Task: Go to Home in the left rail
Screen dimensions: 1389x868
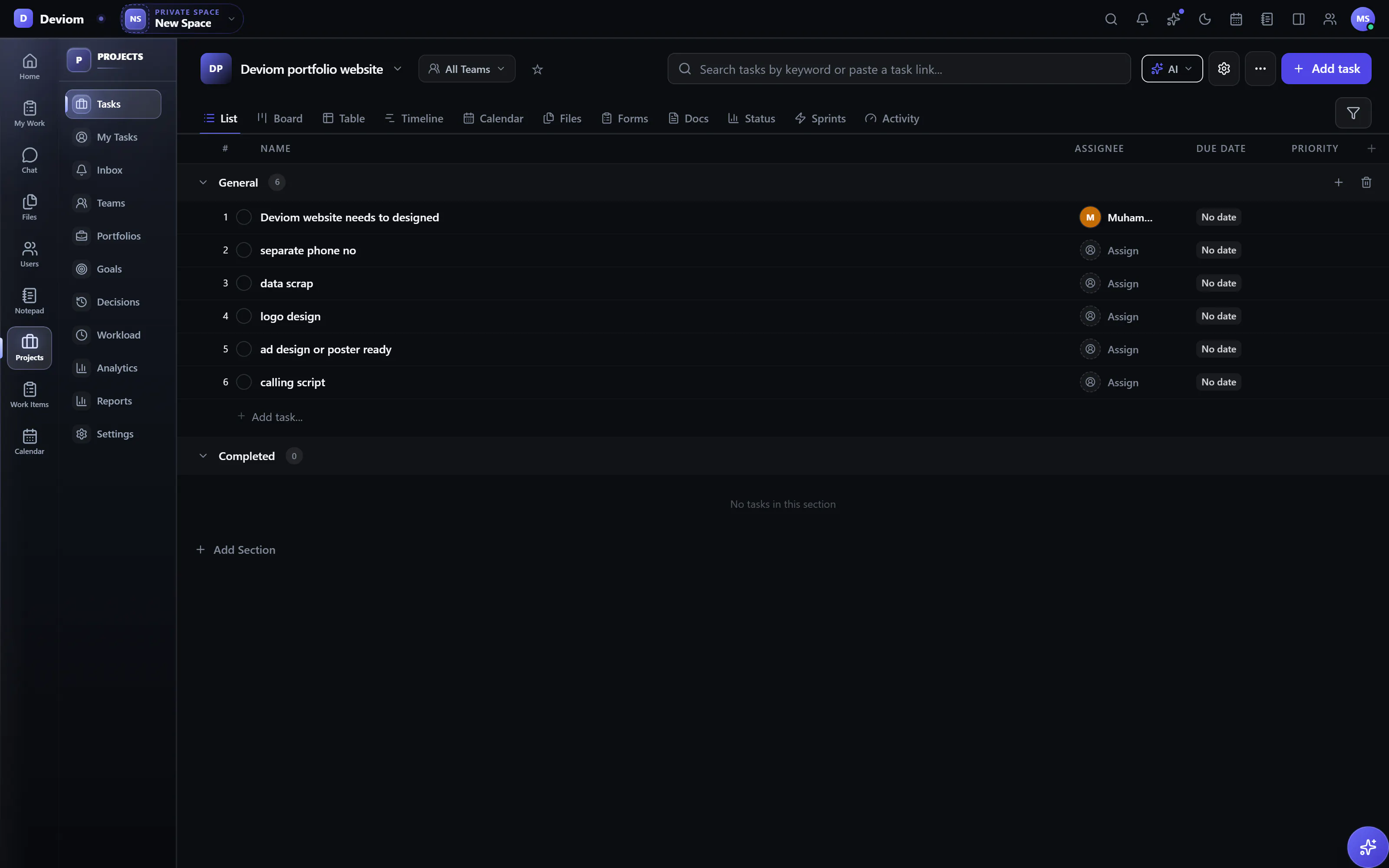Action: tap(29, 66)
